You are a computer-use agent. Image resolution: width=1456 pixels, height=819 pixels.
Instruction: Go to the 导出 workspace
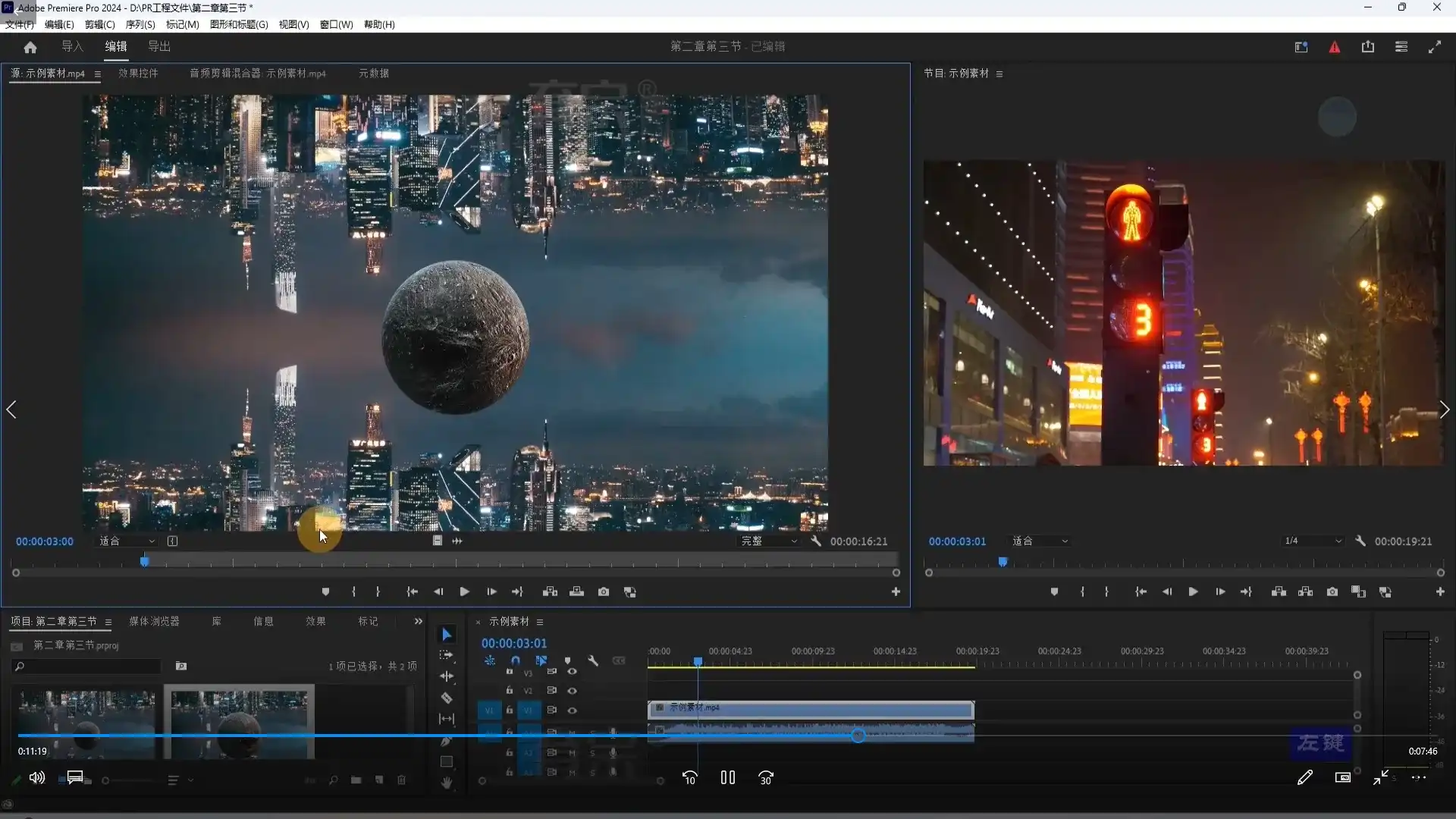158,46
